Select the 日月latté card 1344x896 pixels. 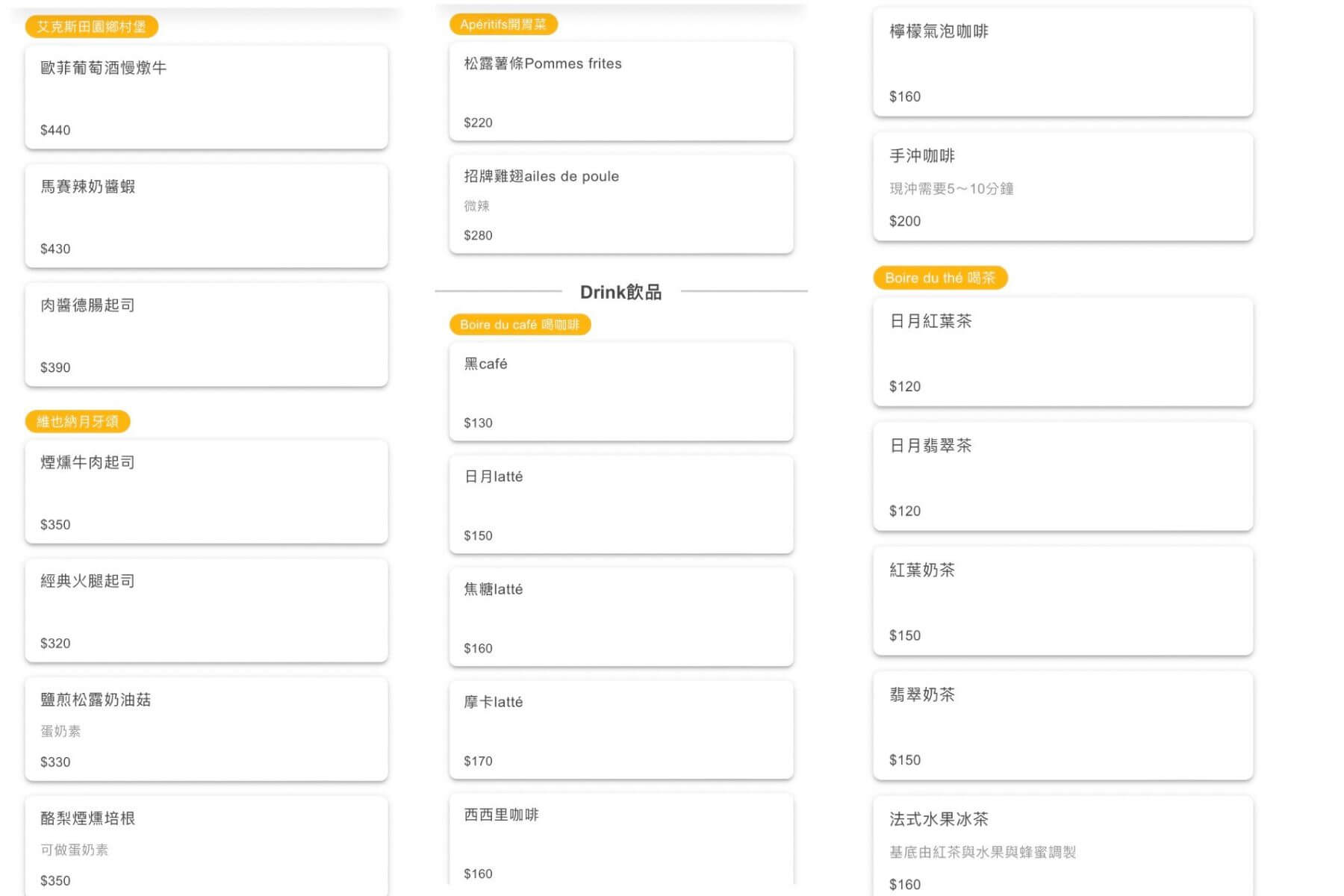click(x=621, y=504)
